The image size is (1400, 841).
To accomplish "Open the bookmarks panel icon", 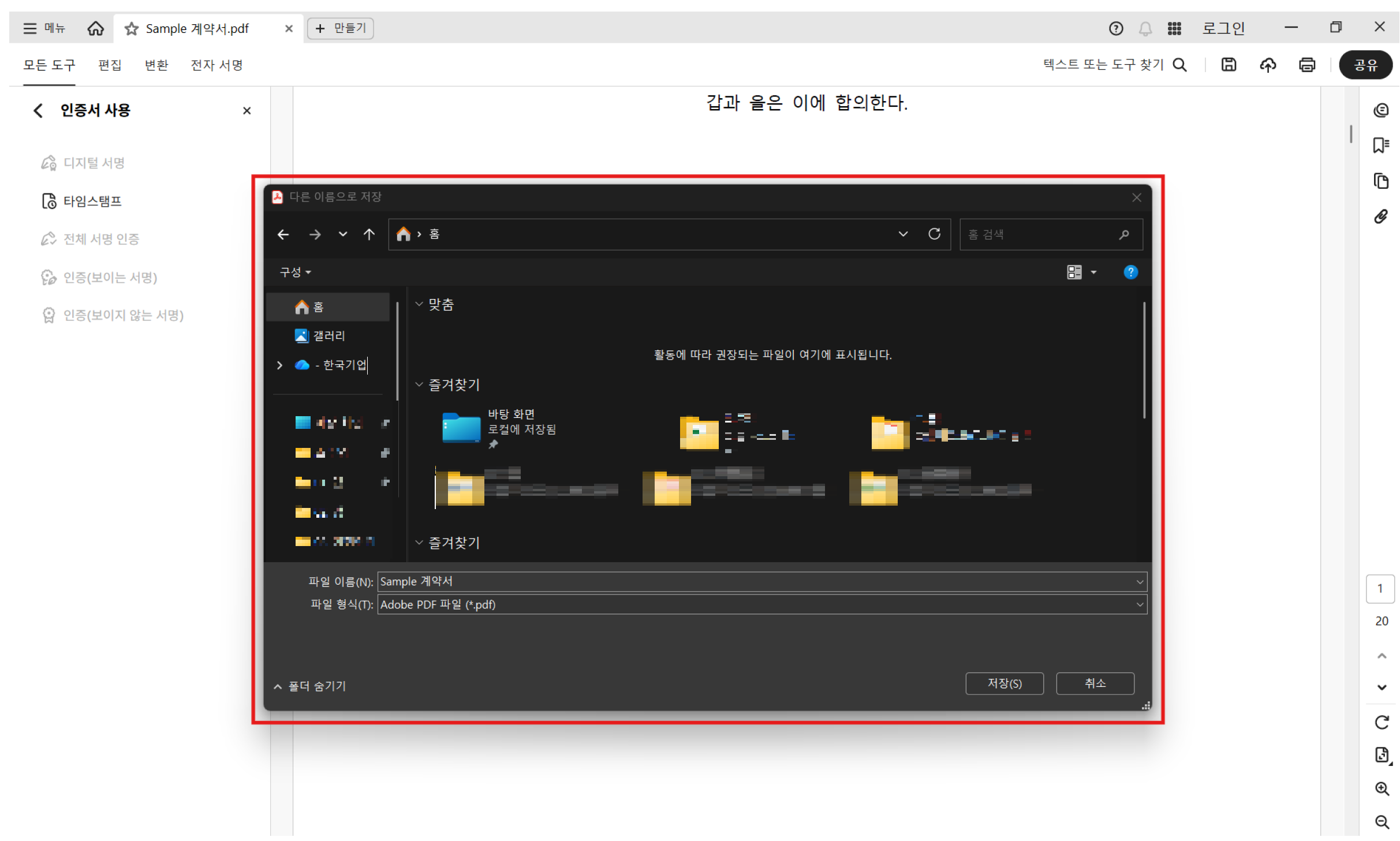I will coord(1382,145).
